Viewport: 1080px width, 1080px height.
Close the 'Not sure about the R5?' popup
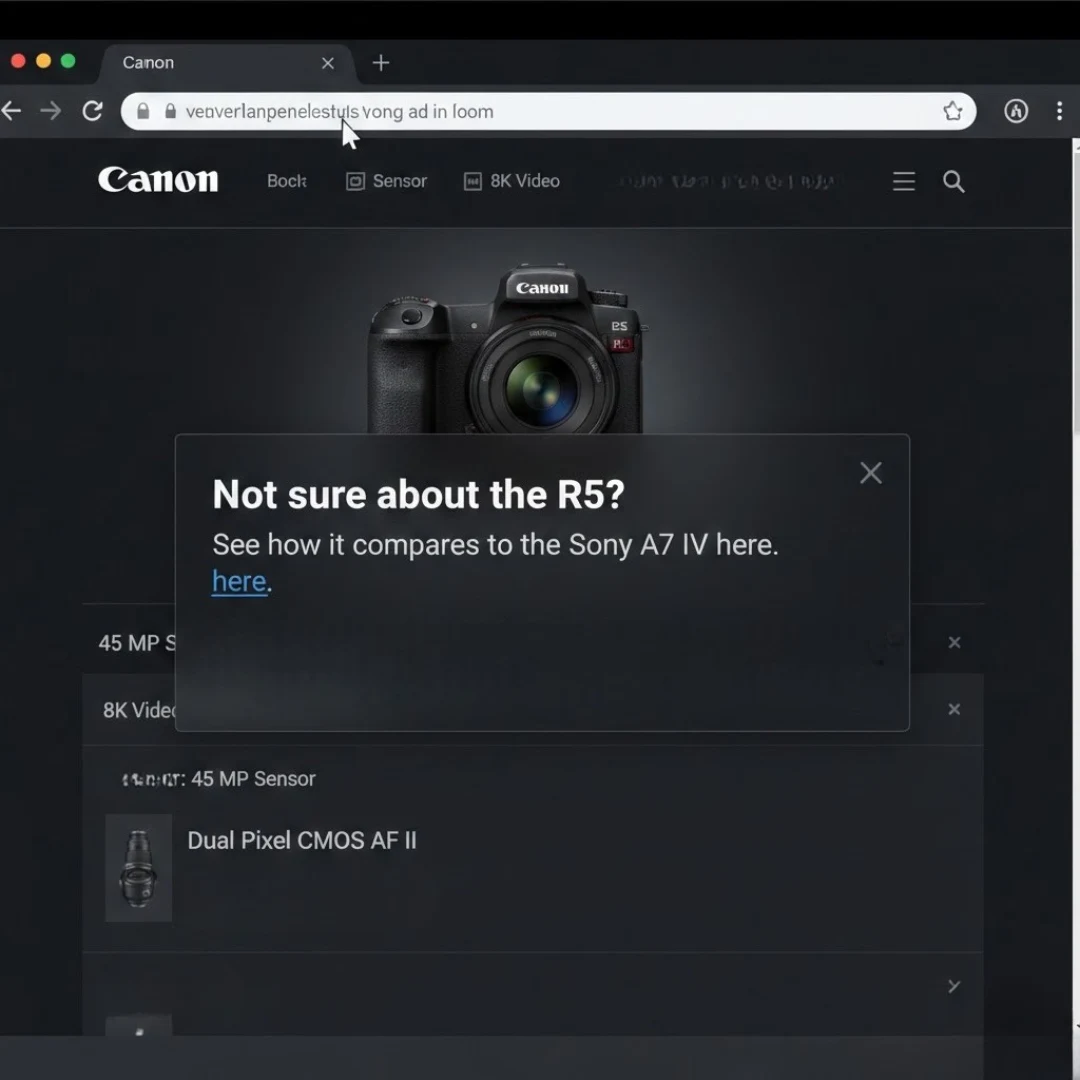(871, 473)
